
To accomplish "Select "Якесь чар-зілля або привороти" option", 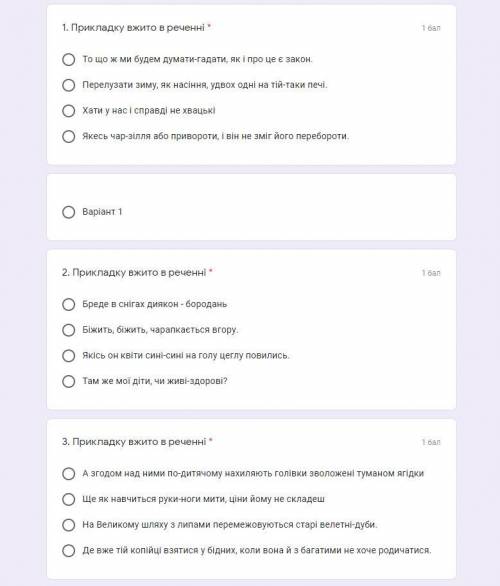I will pyautogui.click(x=69, y=136).
